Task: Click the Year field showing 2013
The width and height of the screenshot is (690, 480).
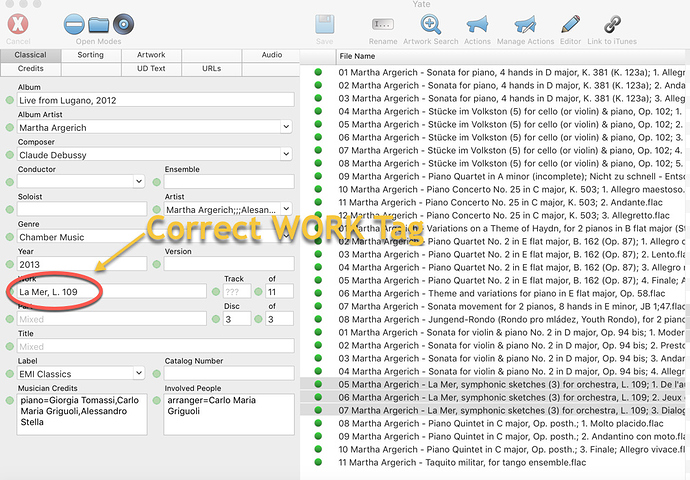Action: pyautogui.click(x=82, y=264)
